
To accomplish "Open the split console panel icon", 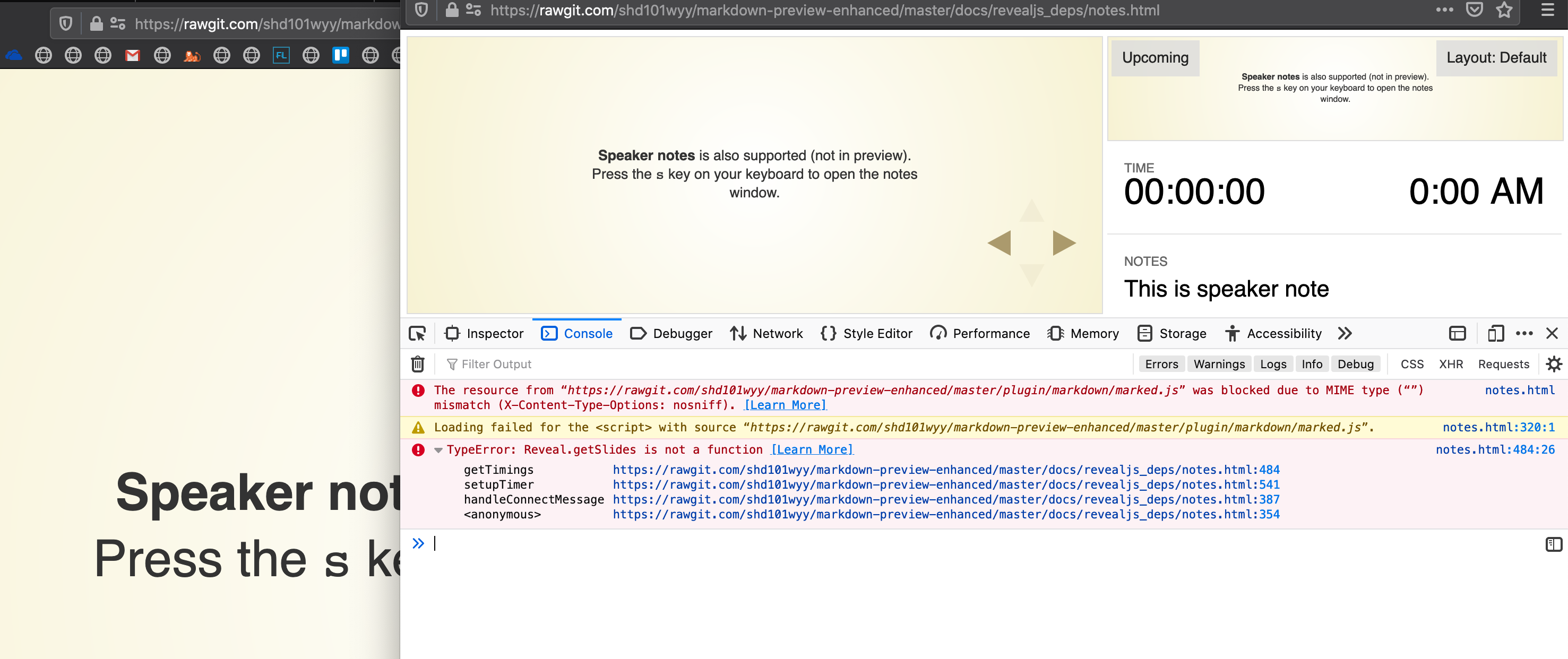I will point(1457,333).
